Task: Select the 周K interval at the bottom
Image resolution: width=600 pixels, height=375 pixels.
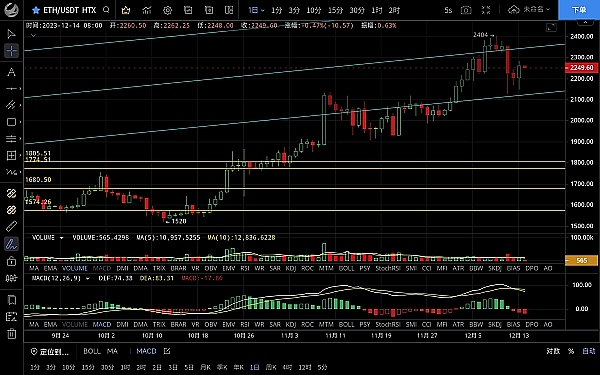Action: click(x=271, y=367)
